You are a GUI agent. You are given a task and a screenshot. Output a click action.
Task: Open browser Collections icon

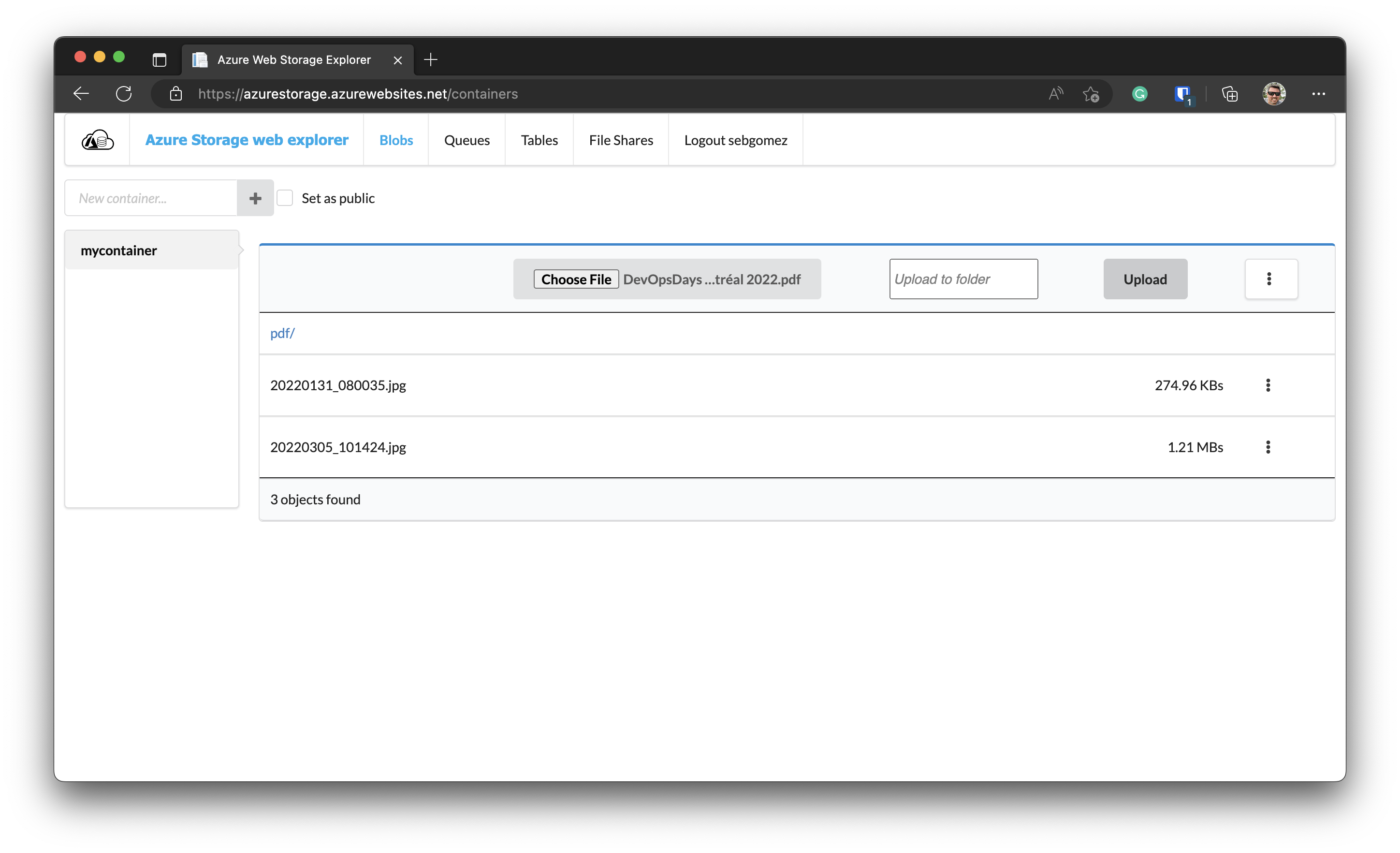(1229, 94)
